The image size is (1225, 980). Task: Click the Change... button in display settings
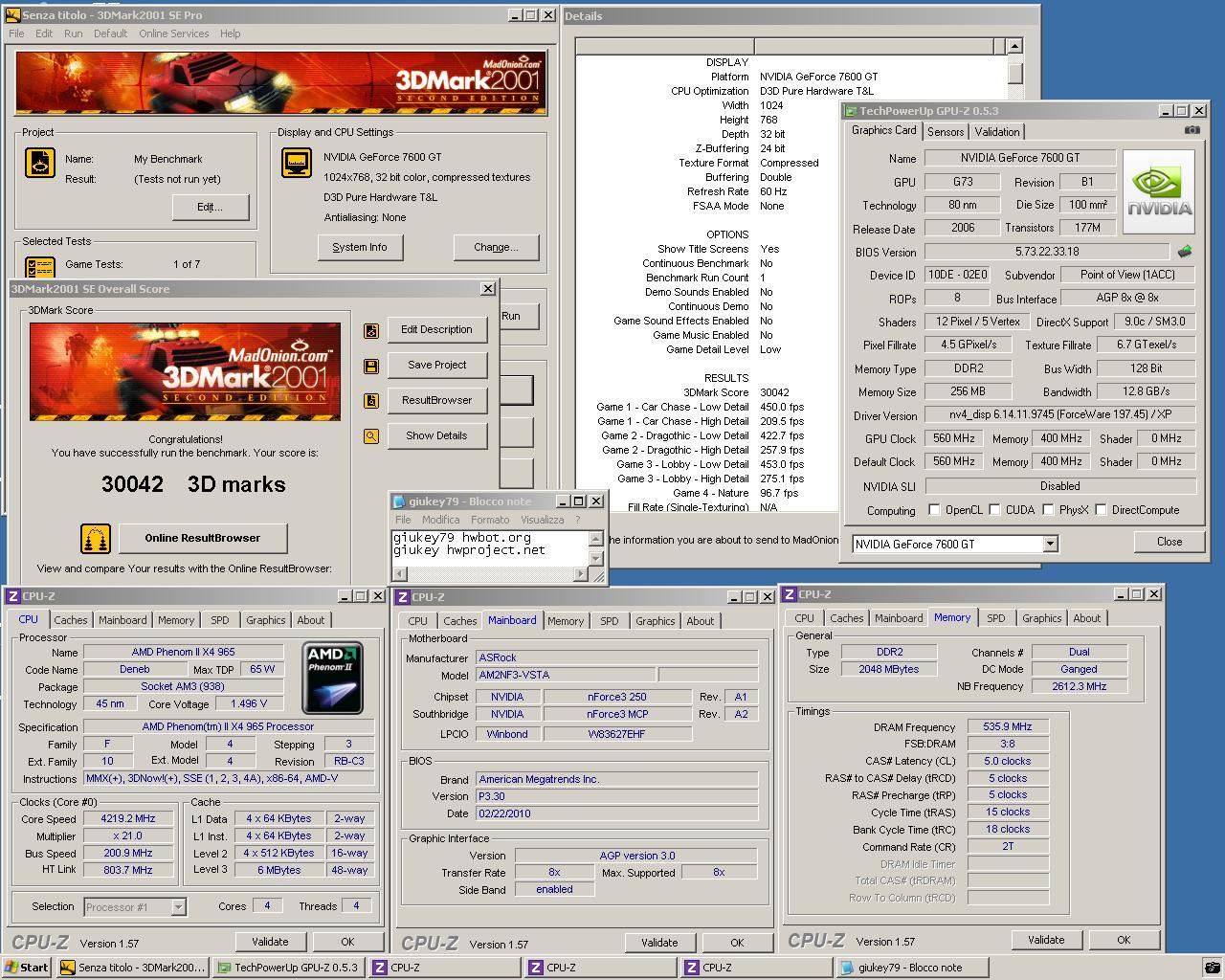tap(496, 248)
